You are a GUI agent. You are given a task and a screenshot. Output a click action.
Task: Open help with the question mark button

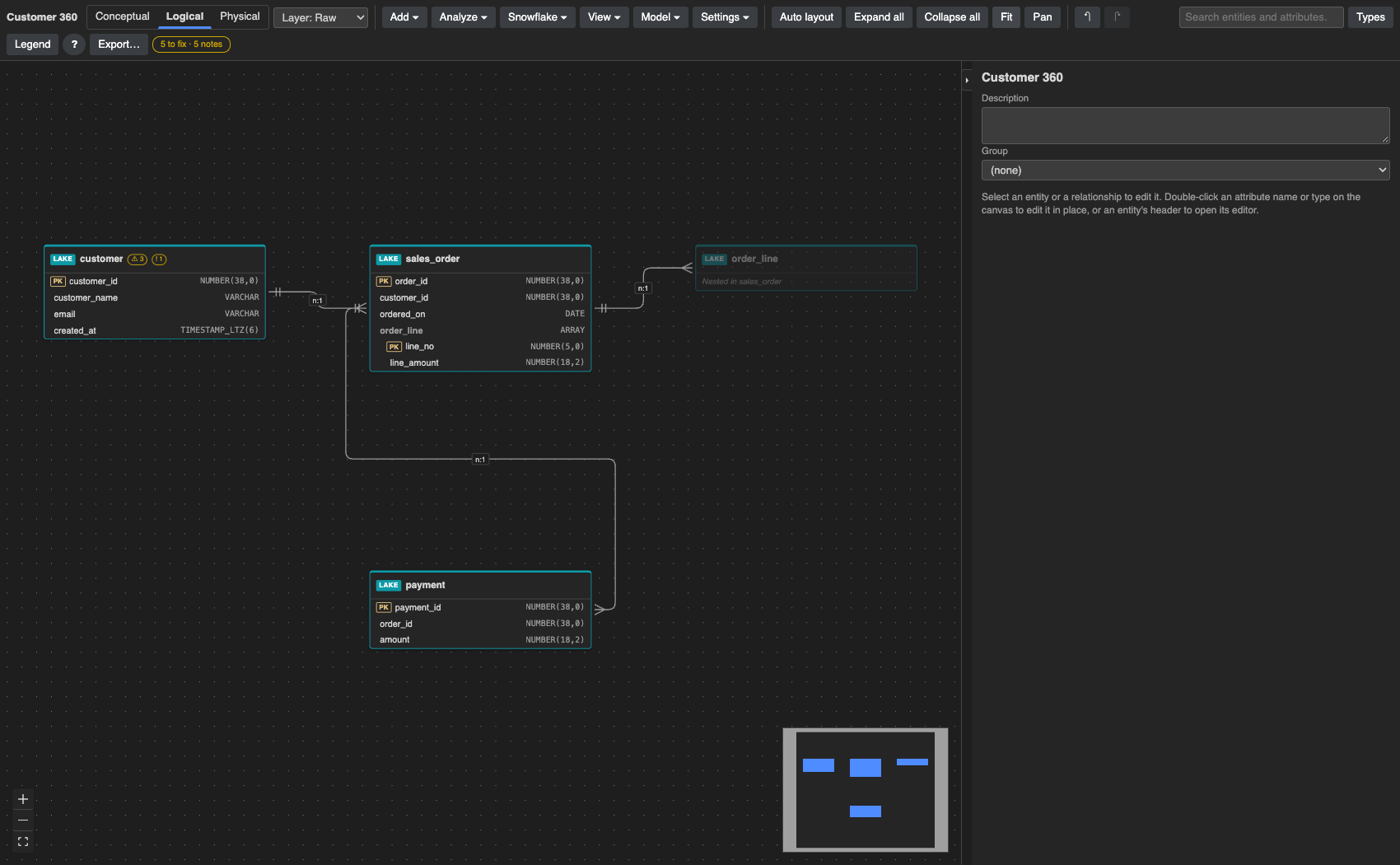click(74, 44)
